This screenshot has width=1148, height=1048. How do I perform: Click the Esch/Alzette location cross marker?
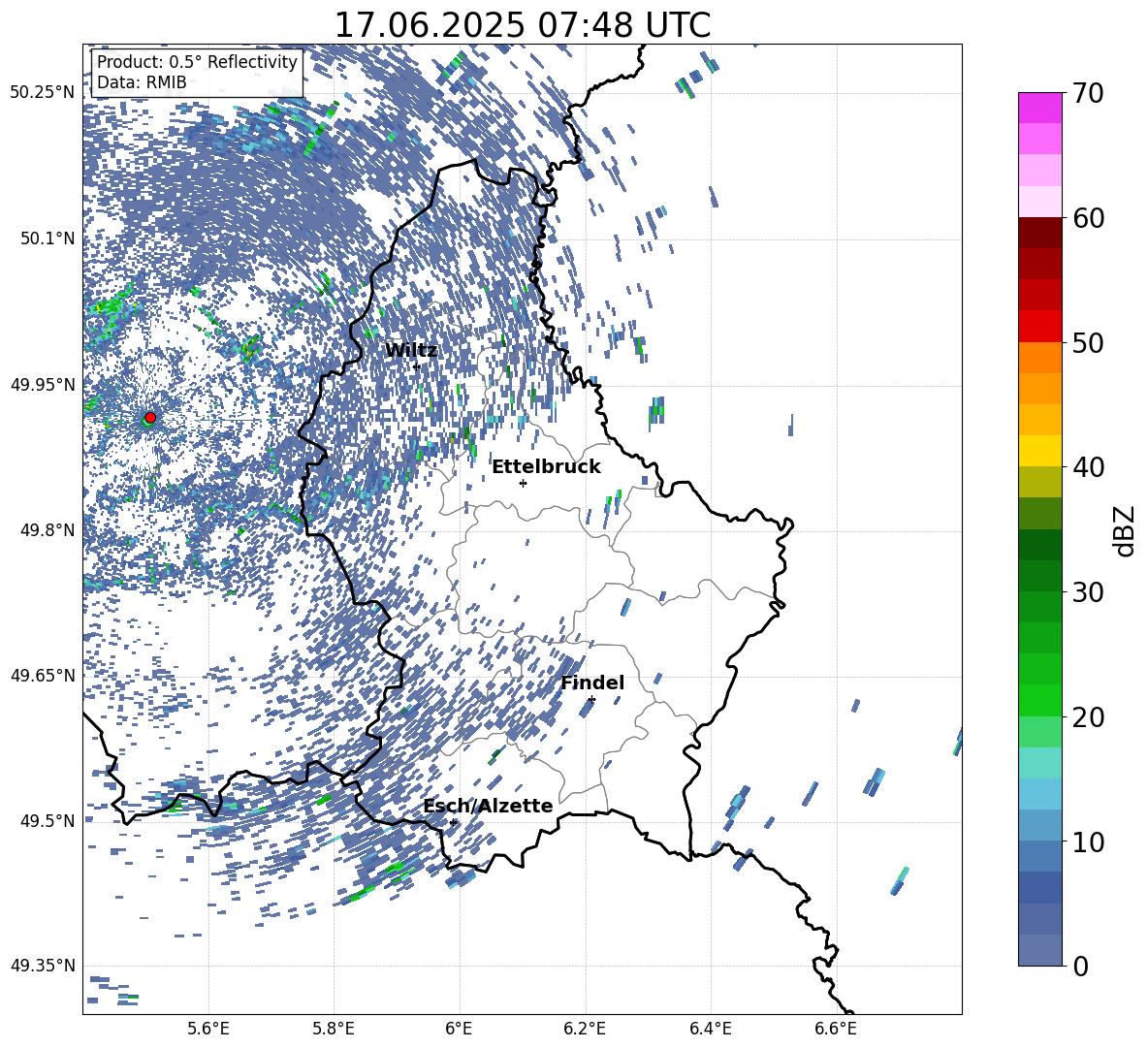[x=453, y=822]
